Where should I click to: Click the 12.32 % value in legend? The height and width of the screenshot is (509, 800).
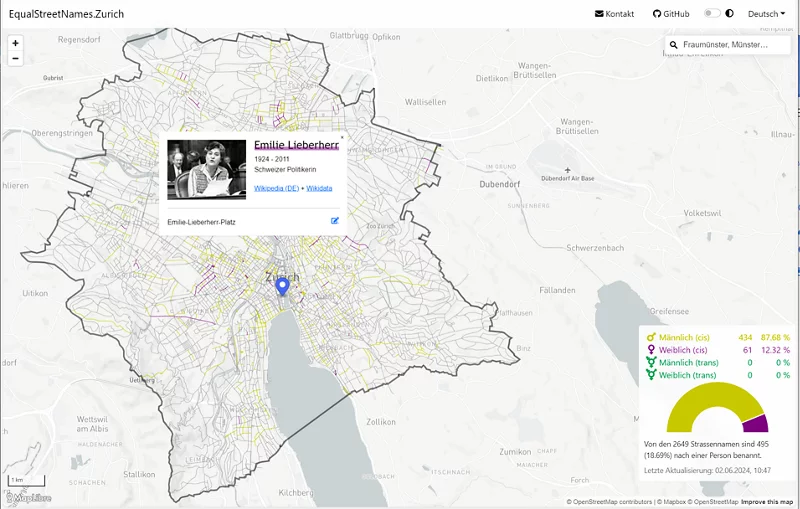pos(775,350)
